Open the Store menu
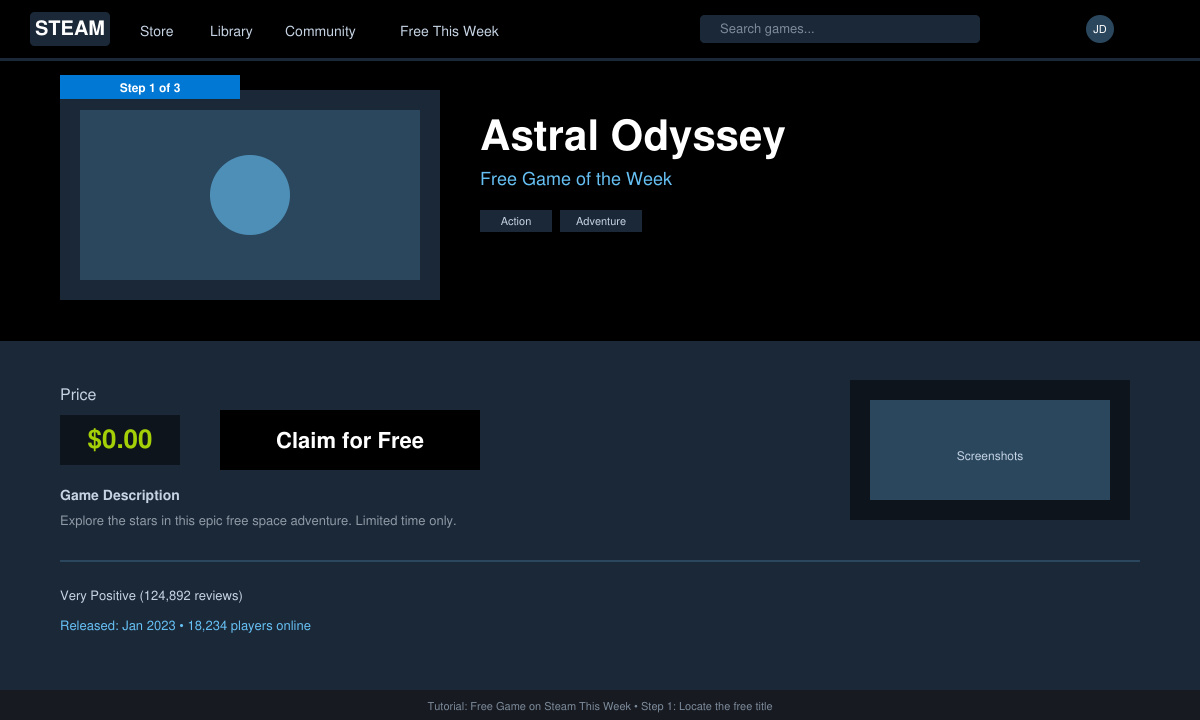The image size is (1200, 720). point(156,31)
